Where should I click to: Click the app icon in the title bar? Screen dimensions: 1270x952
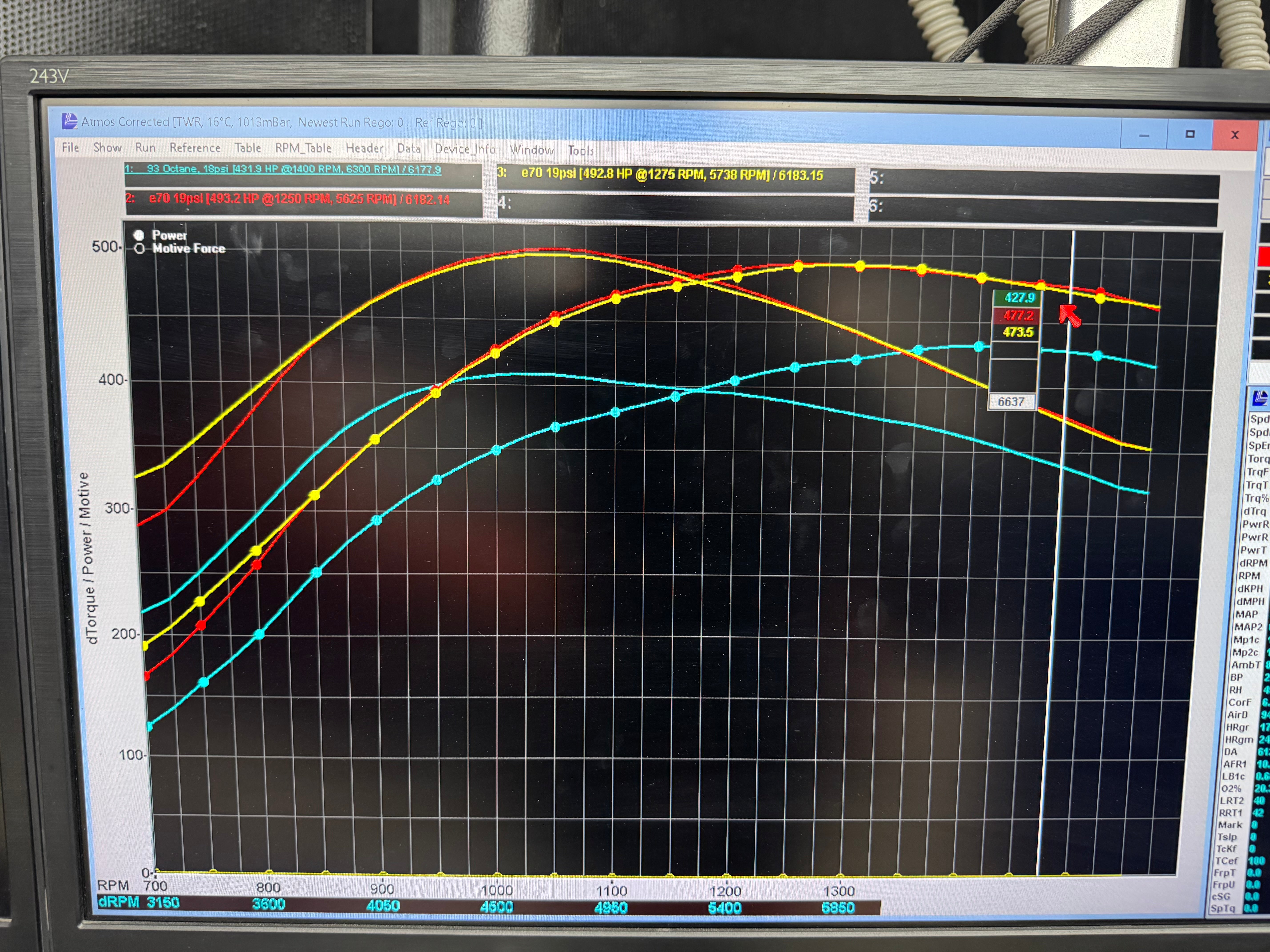click(69, 121)
